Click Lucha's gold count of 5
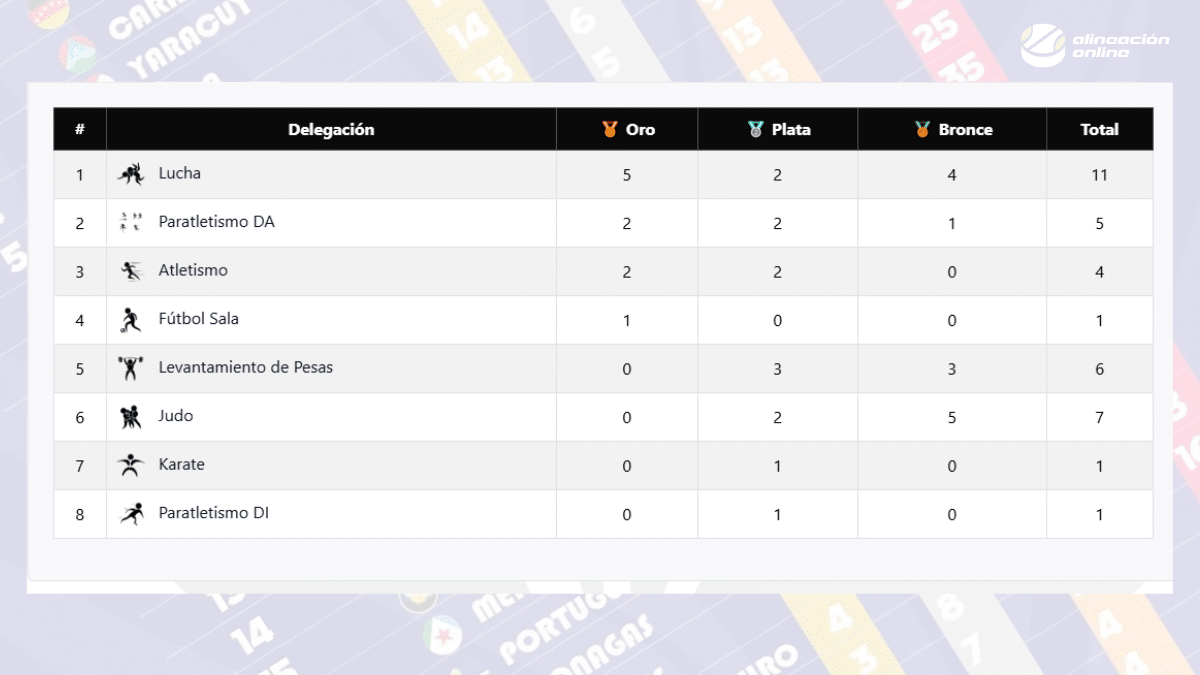Viewport: 1200px width, 675px height. [627, 175]
